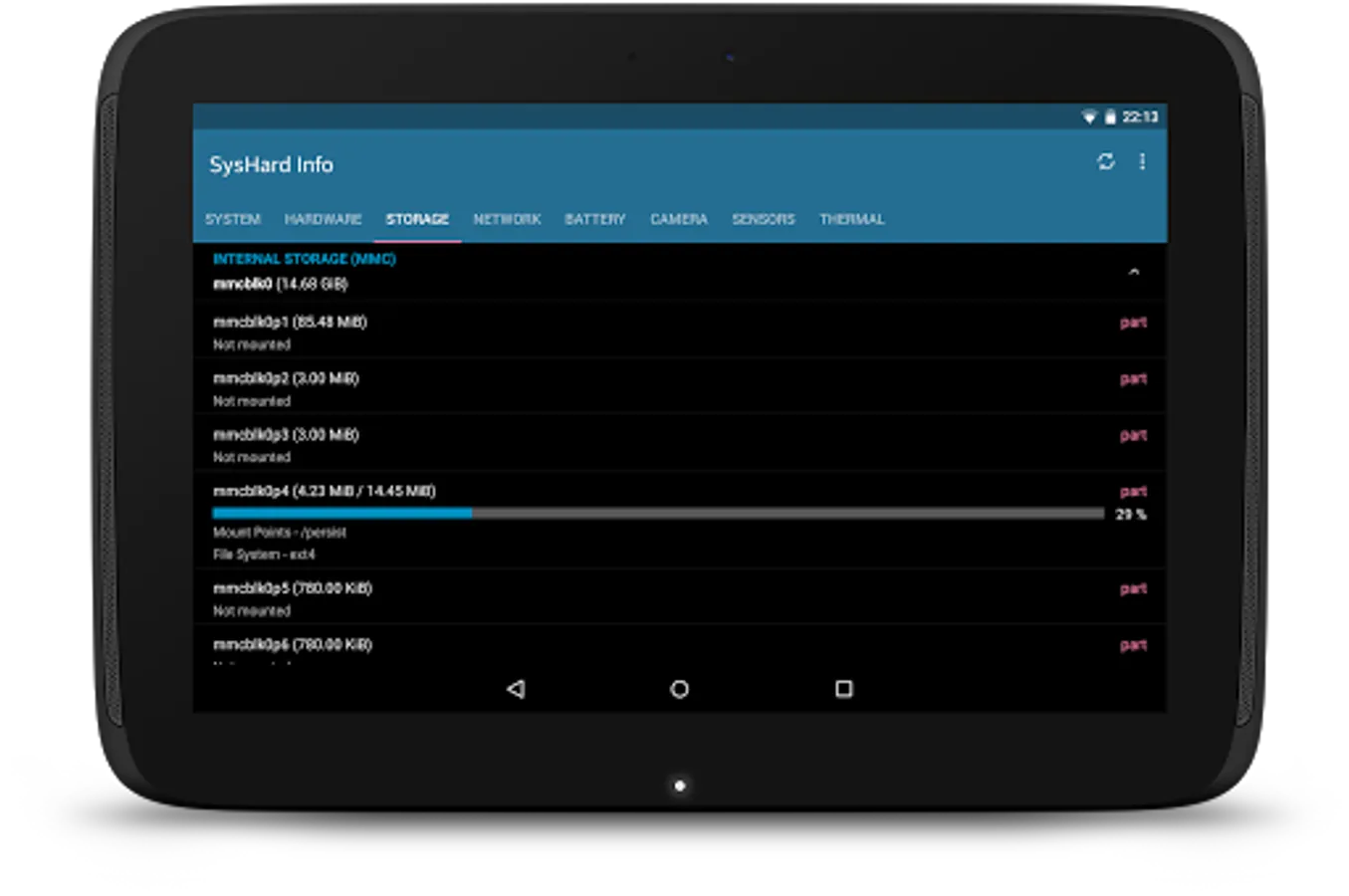Switch to the SYSTEM tab
Screen dimensions: 1349x896
point(233,219)
